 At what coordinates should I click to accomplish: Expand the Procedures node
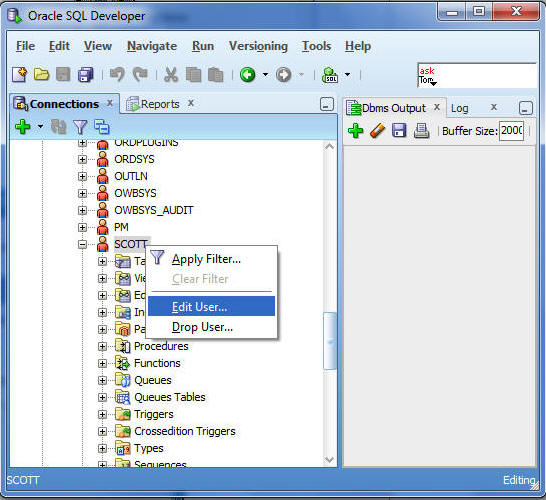click(102, 346)
